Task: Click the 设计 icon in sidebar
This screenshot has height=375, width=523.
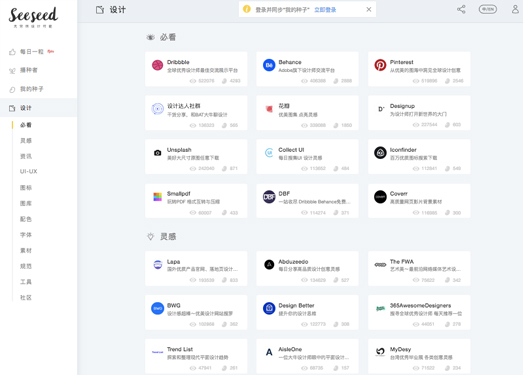Action: (x=12, y=108)
